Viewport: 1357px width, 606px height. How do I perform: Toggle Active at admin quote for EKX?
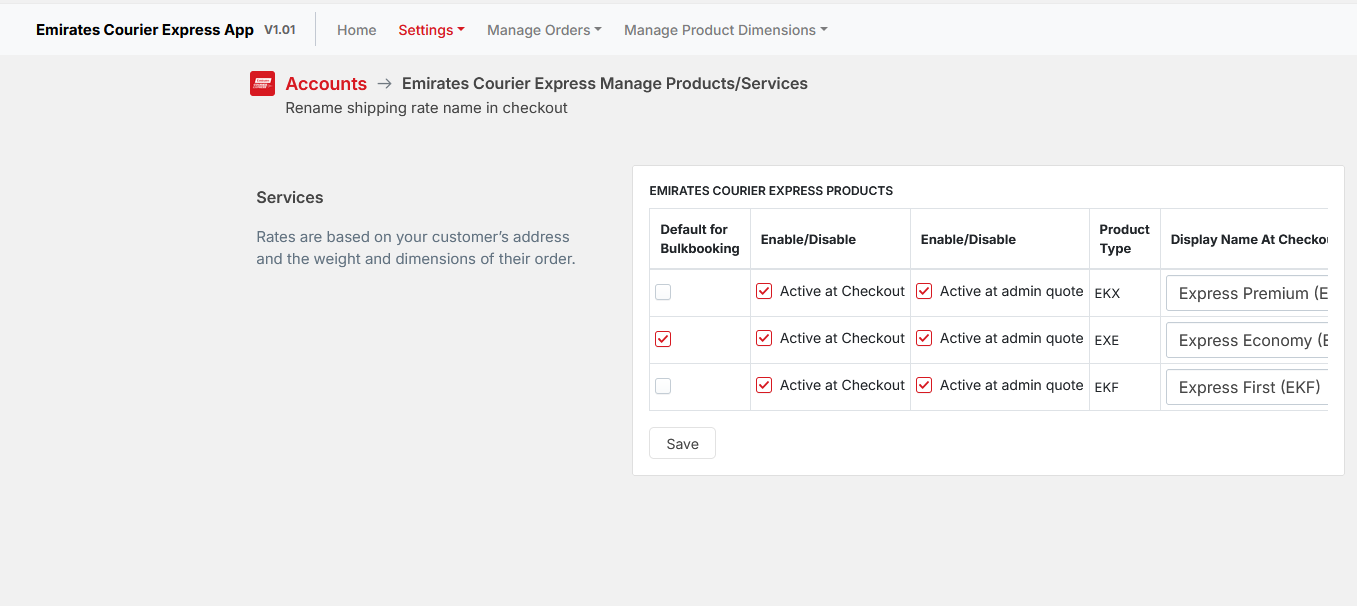[x=924, y=291]
